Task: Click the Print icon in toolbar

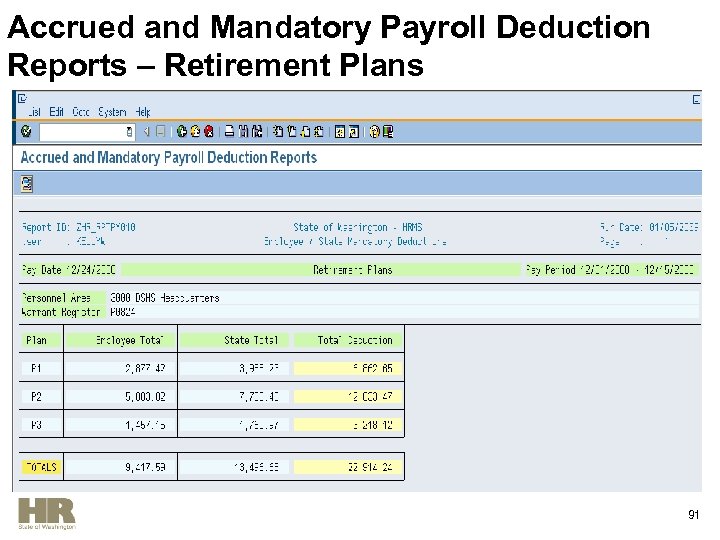Action: click(230, 132)
